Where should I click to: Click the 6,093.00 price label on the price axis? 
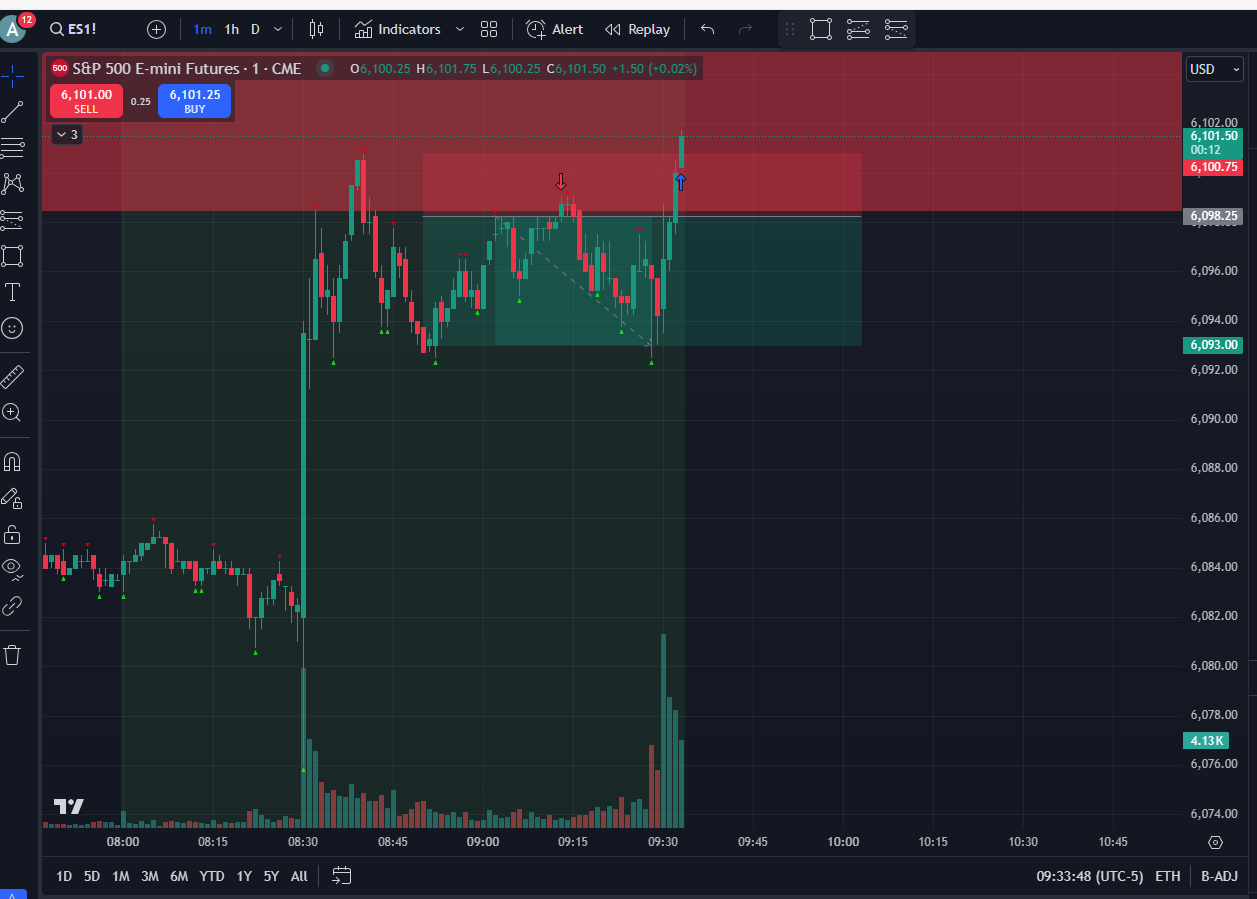(1213, 345)
